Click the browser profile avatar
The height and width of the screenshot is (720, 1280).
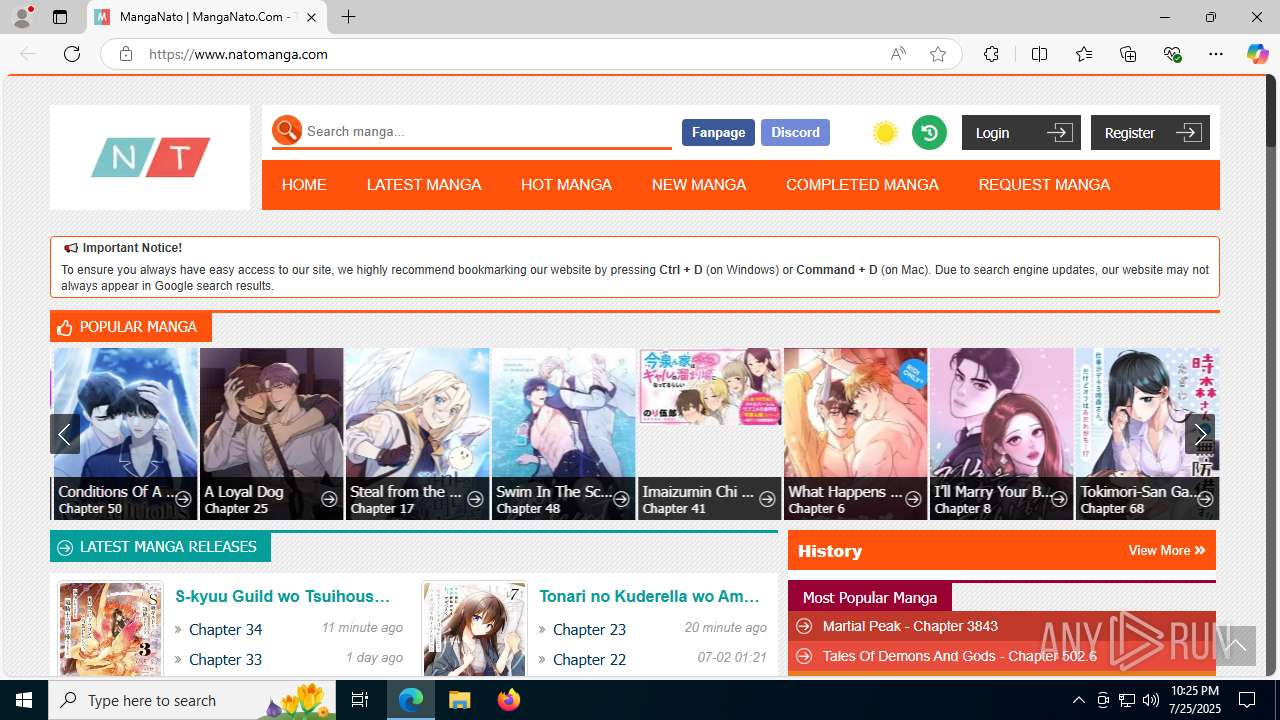pos(21,17)
